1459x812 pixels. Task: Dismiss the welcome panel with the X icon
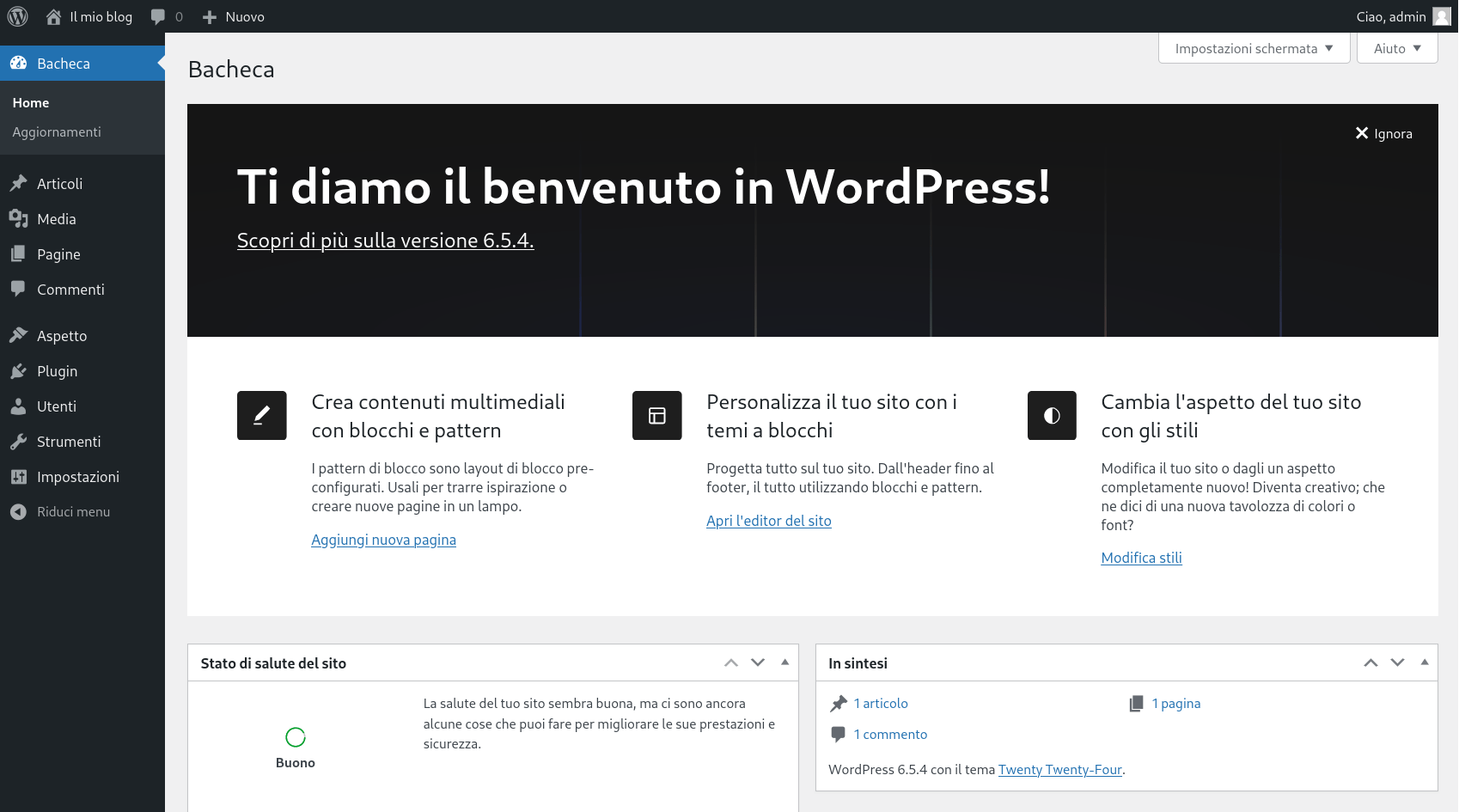coord(1362,133)
